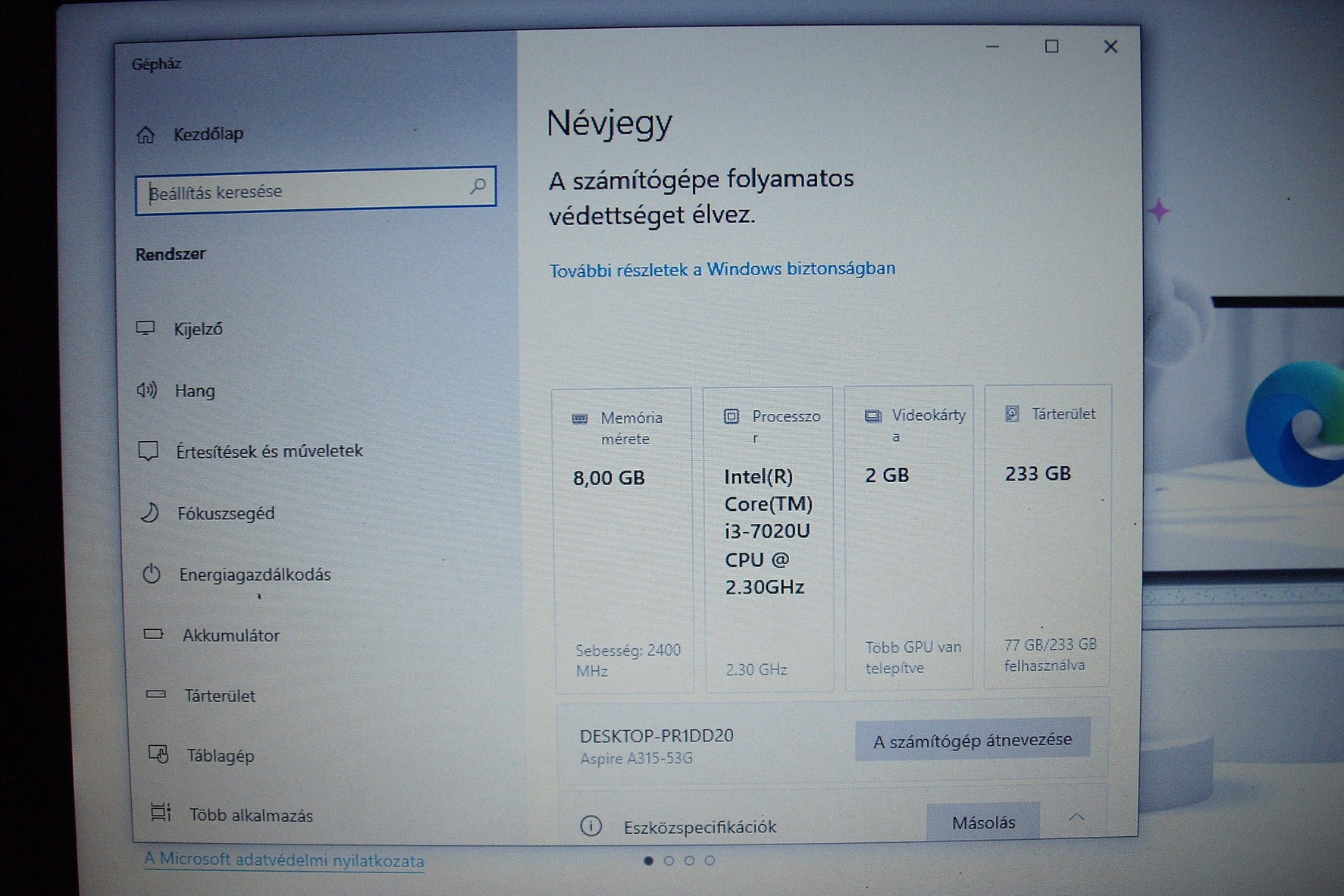
Task: Open A Microsoft adatvédelmi nyilatkozata link
Action: (x=284, y=860)
